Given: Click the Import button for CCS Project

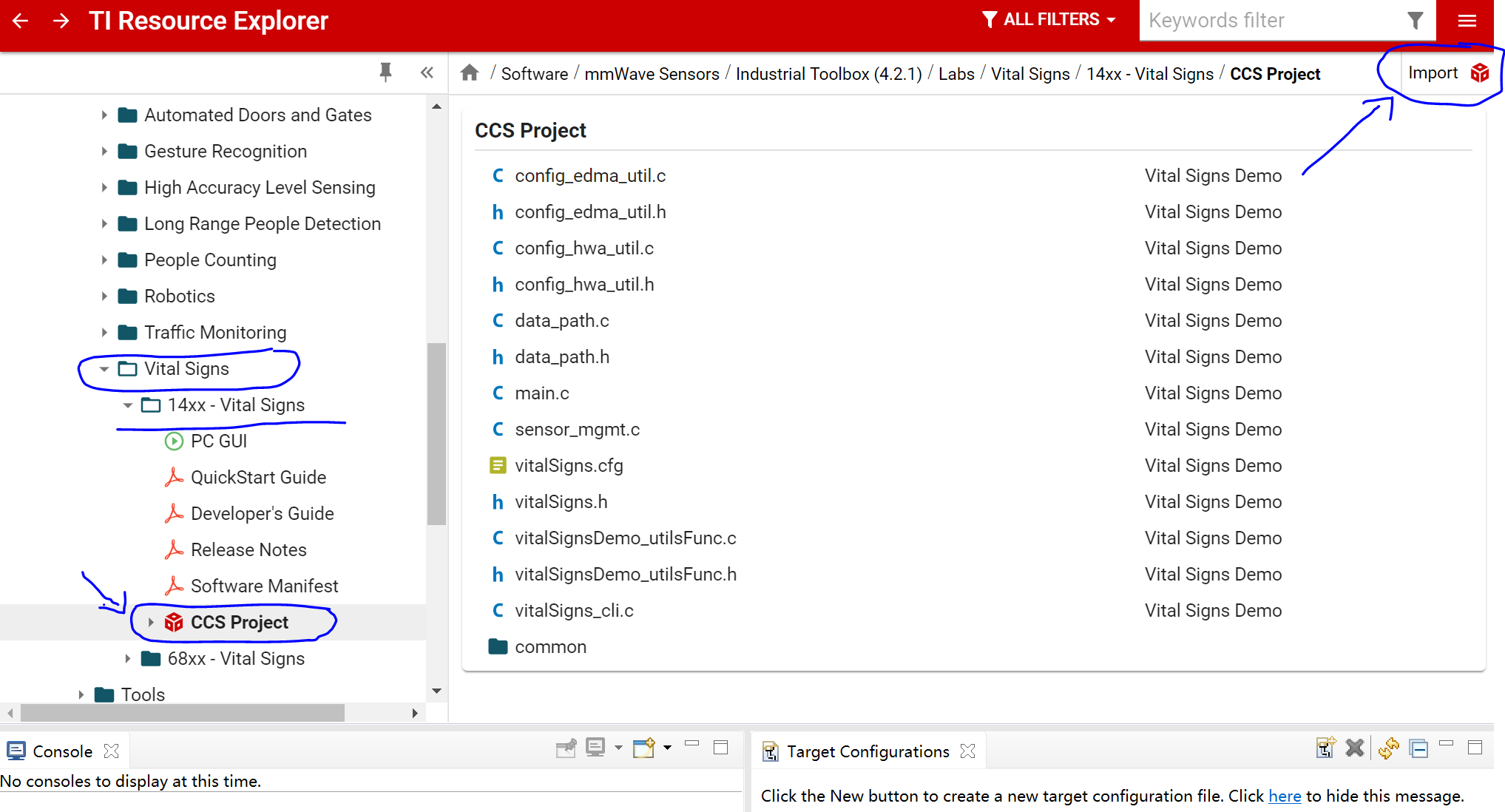Looking at the screenshot, I should [1447, 73].
